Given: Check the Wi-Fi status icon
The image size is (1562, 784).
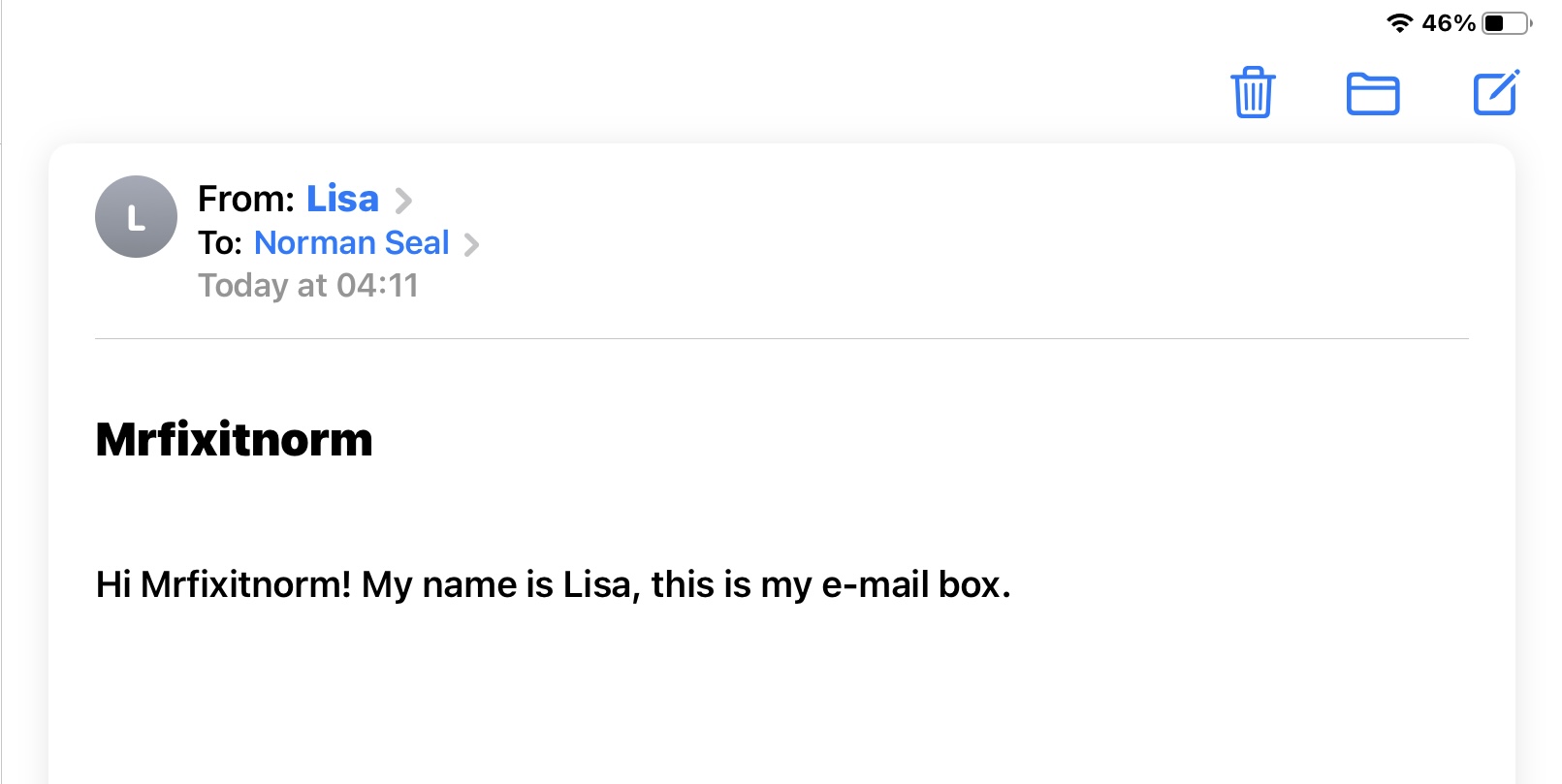Looking at the screenshot, I should click(1399, 22).
